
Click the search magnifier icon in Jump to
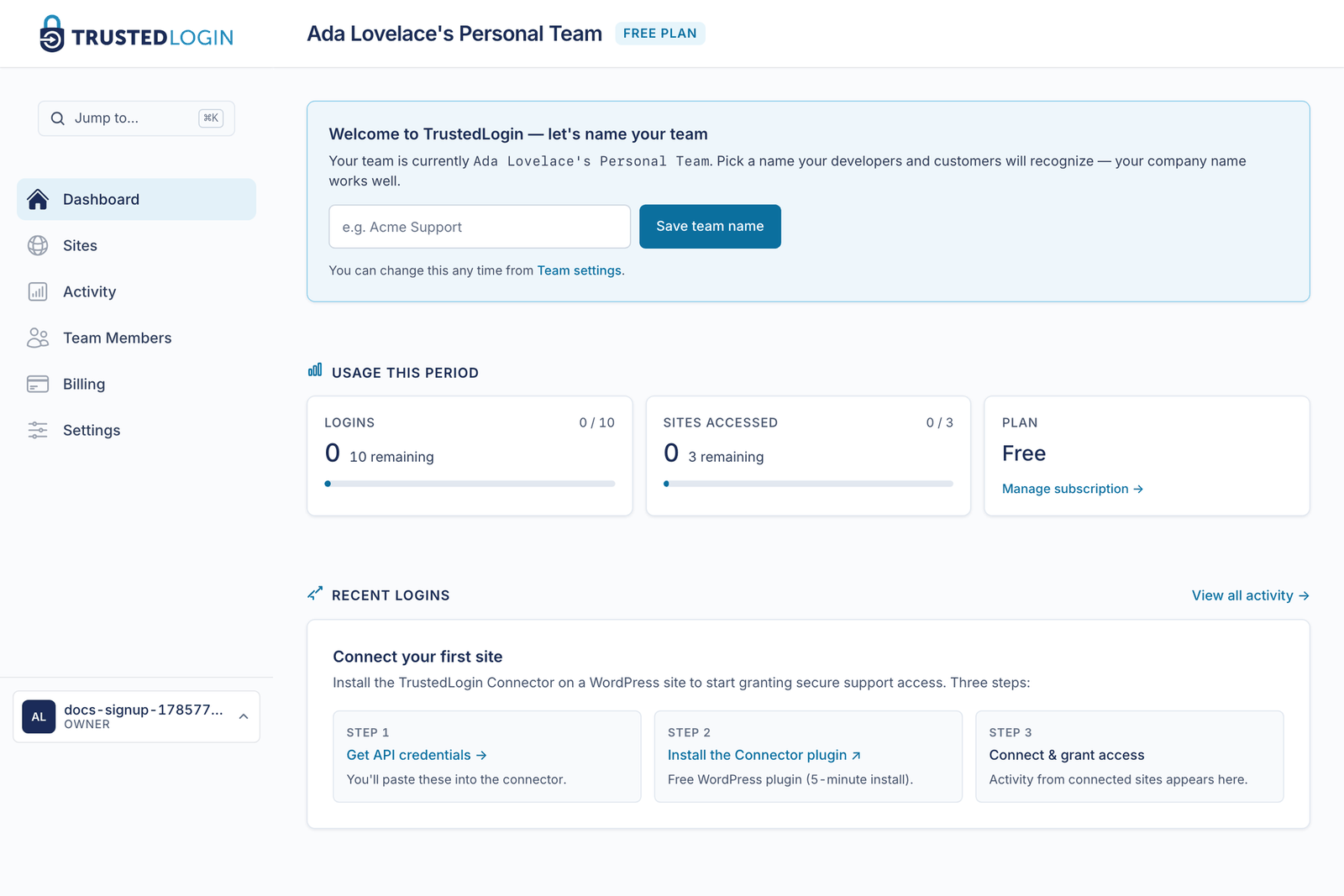coord(58,118)
